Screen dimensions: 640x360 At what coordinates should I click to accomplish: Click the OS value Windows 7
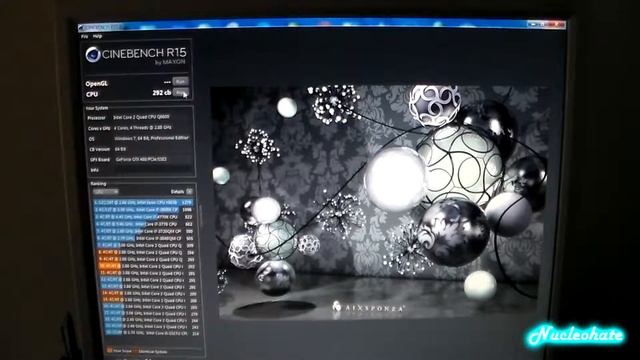(151, 138)
